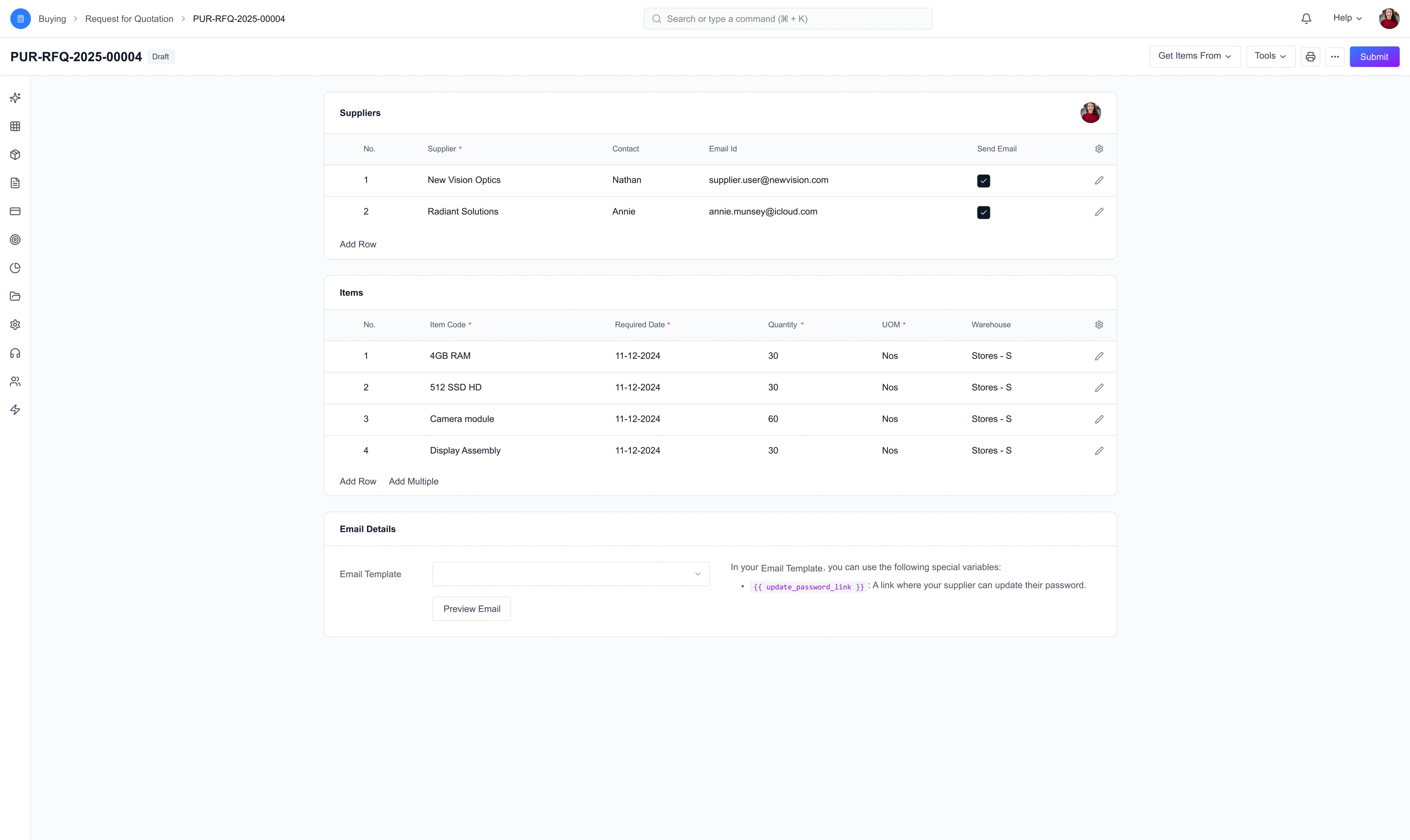This screenshot has width=1410, height=840.
Task: Click the headphones support icon in the sidebar
Action: click(15, 353)
